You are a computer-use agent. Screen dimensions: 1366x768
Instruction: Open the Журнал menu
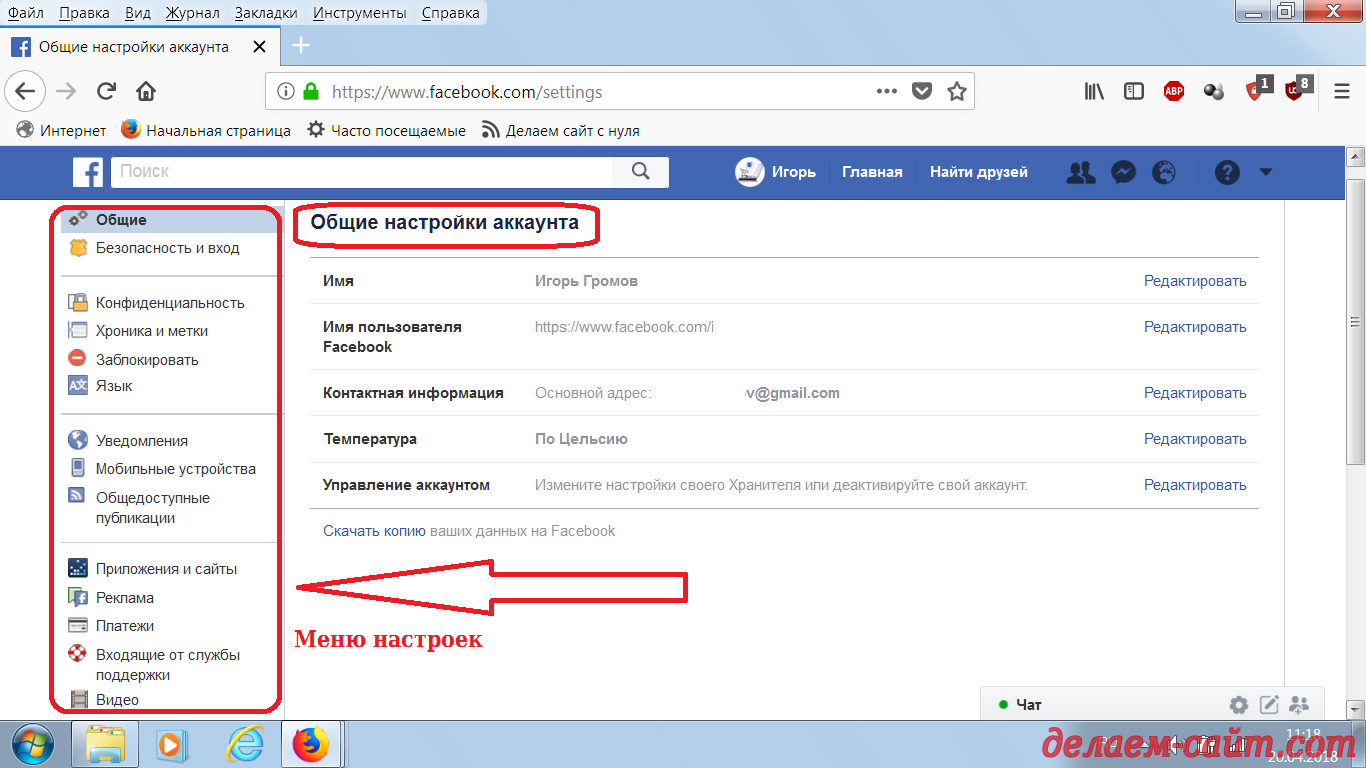pos(194,13)
